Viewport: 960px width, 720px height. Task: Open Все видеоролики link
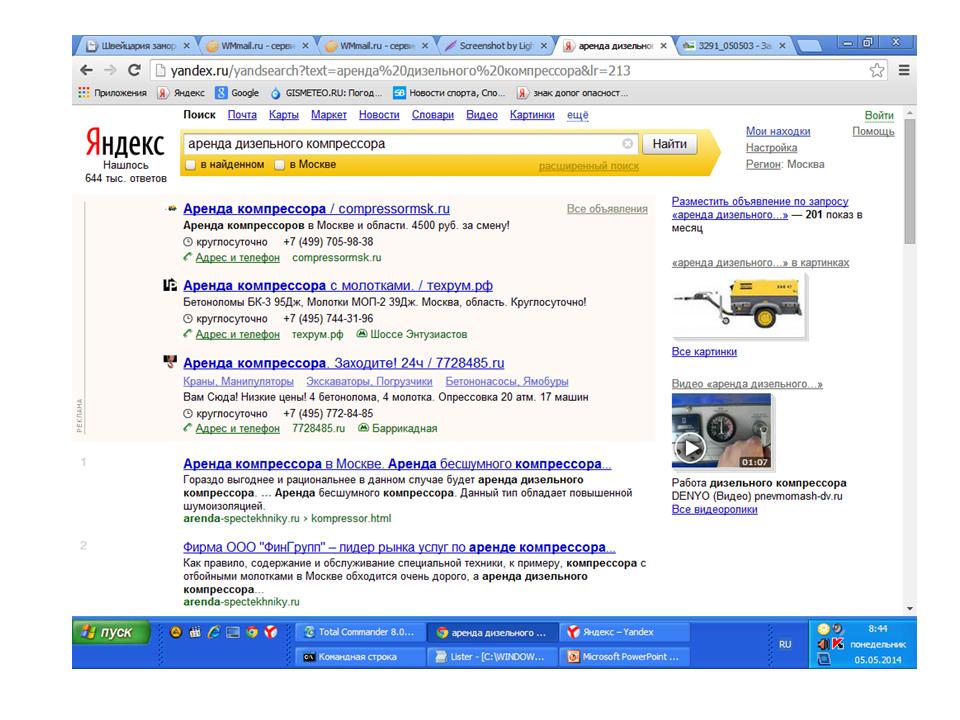click(x=714, y=509)
